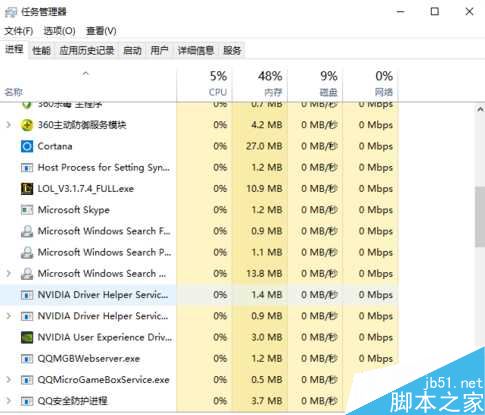Expand the QQMicroGameBoxService.exe group

click(x=9, y=380)
